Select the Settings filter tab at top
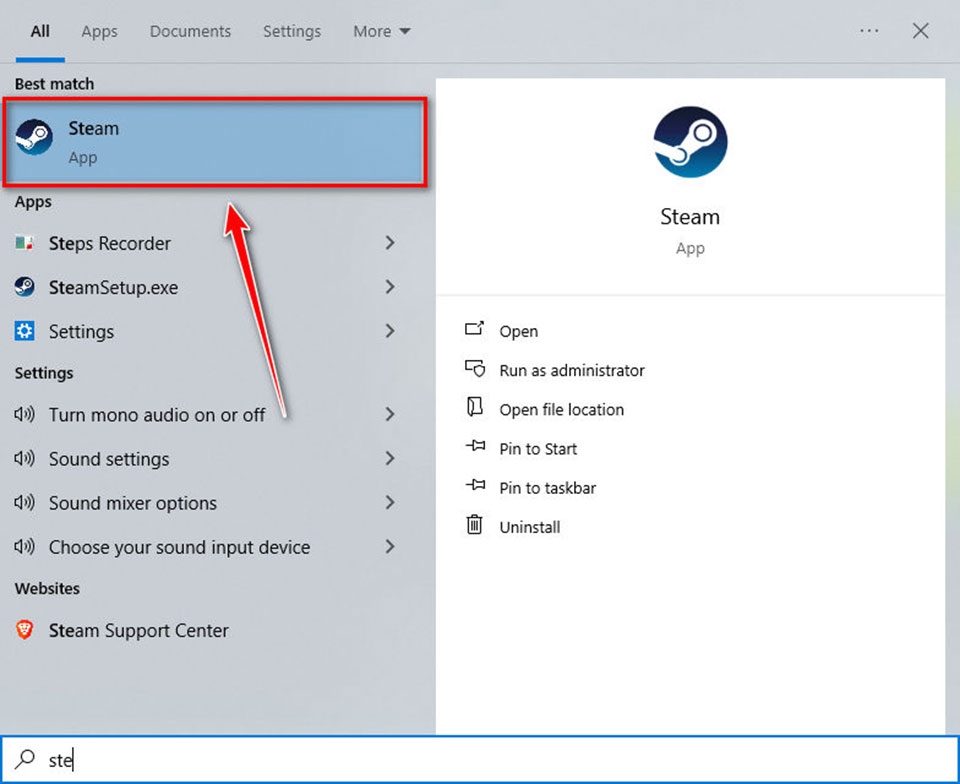This screenshot has height=784, width=960. (x=292, y=32)
